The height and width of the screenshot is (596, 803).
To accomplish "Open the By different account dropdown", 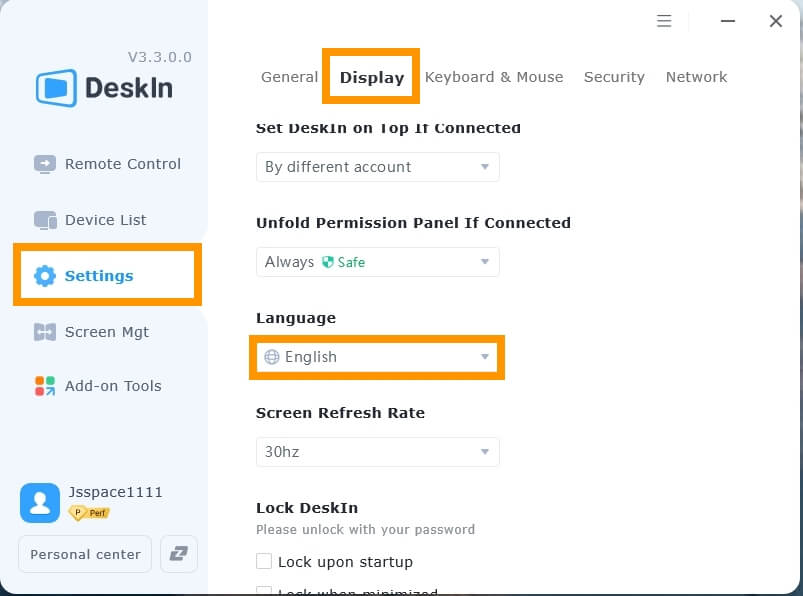I will pos(377,167).
